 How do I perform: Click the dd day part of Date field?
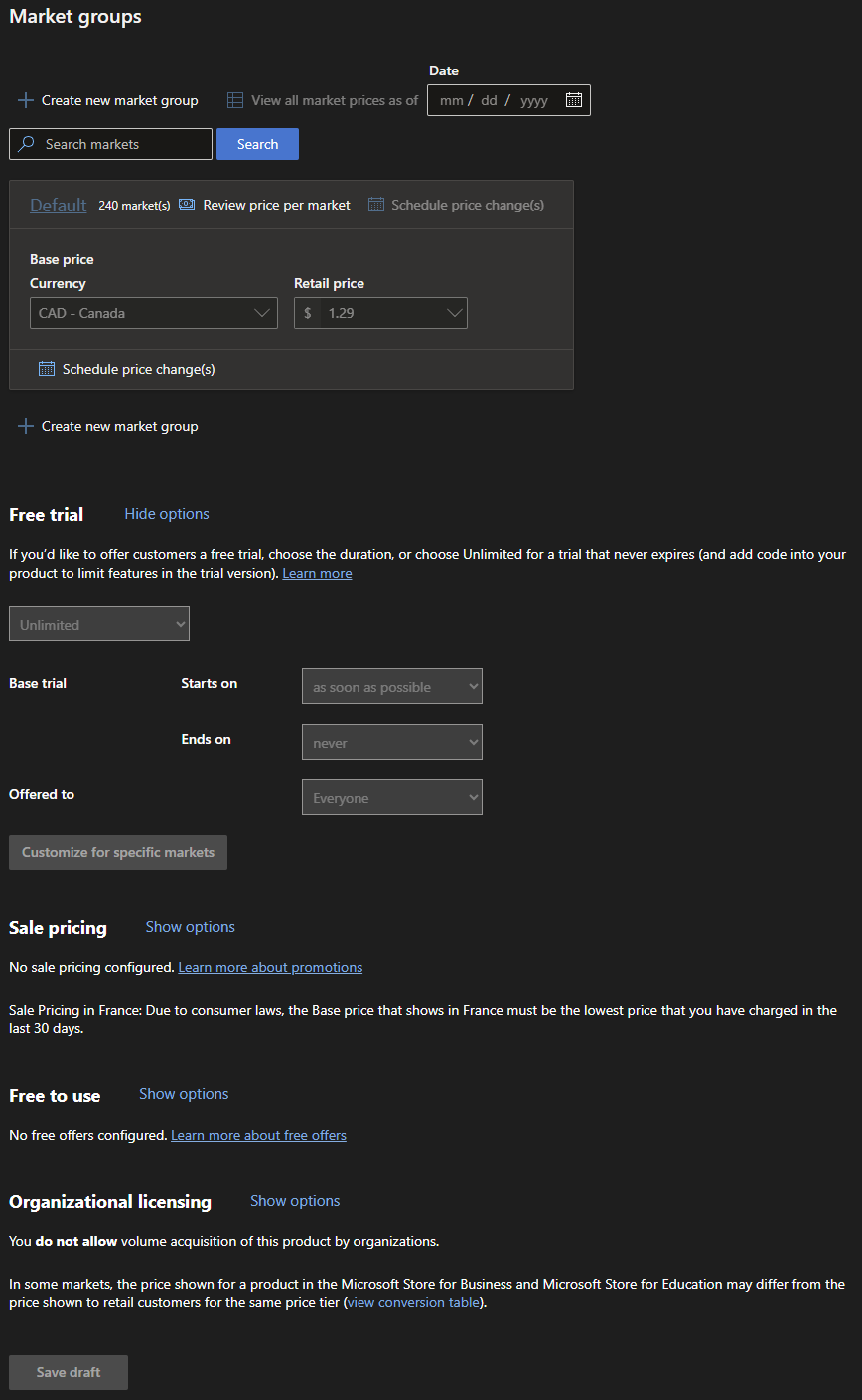pyautogui.click(x=489, y=100)
